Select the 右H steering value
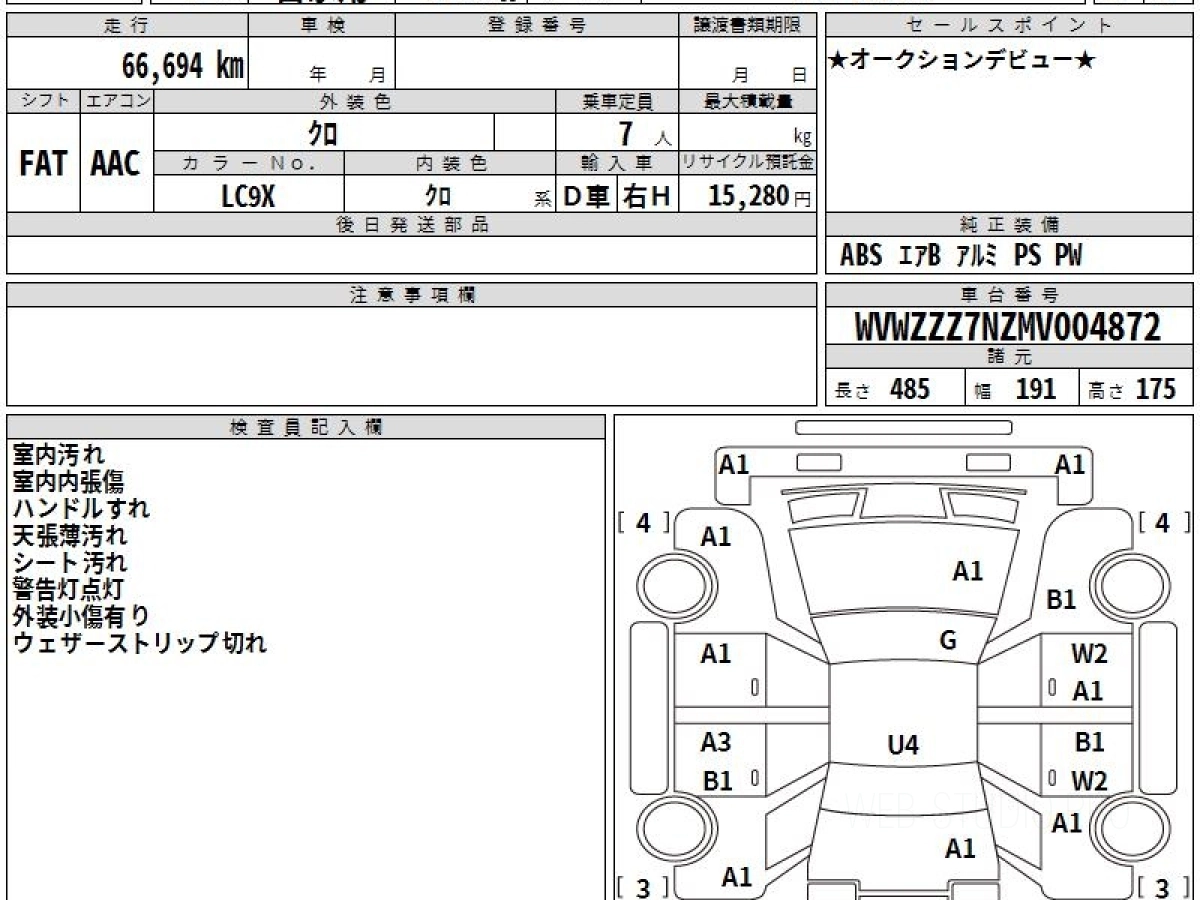Image resolution: width=1200 pixels, height=900 pixels. pyautogui.click(x=647, y=197)
